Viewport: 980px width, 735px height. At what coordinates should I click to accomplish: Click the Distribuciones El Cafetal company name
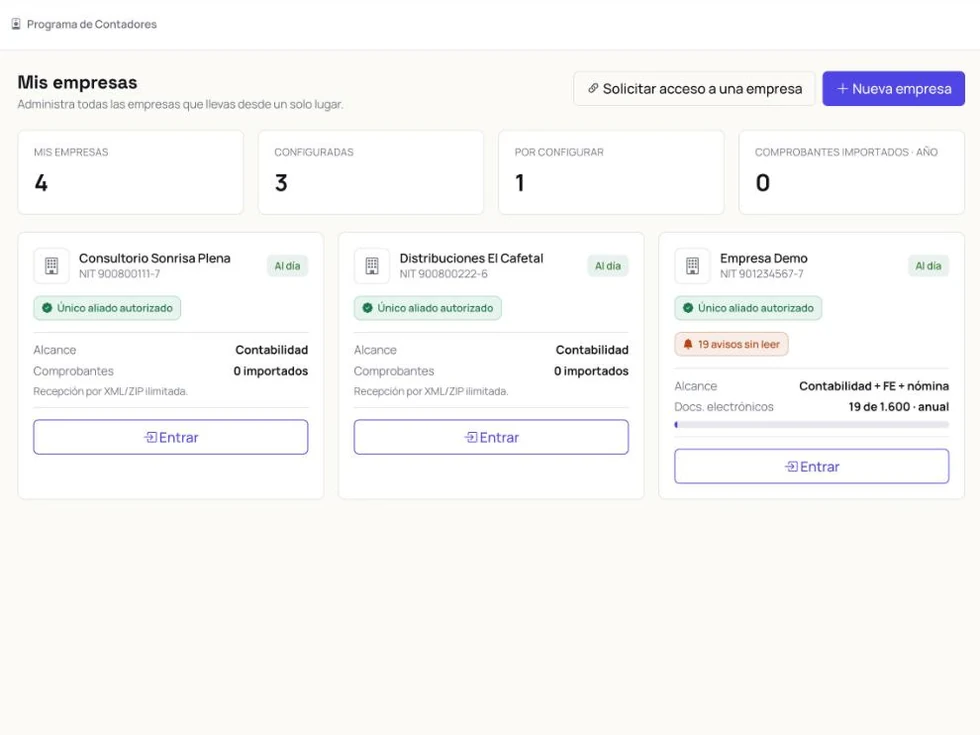(x=471, y=258)
